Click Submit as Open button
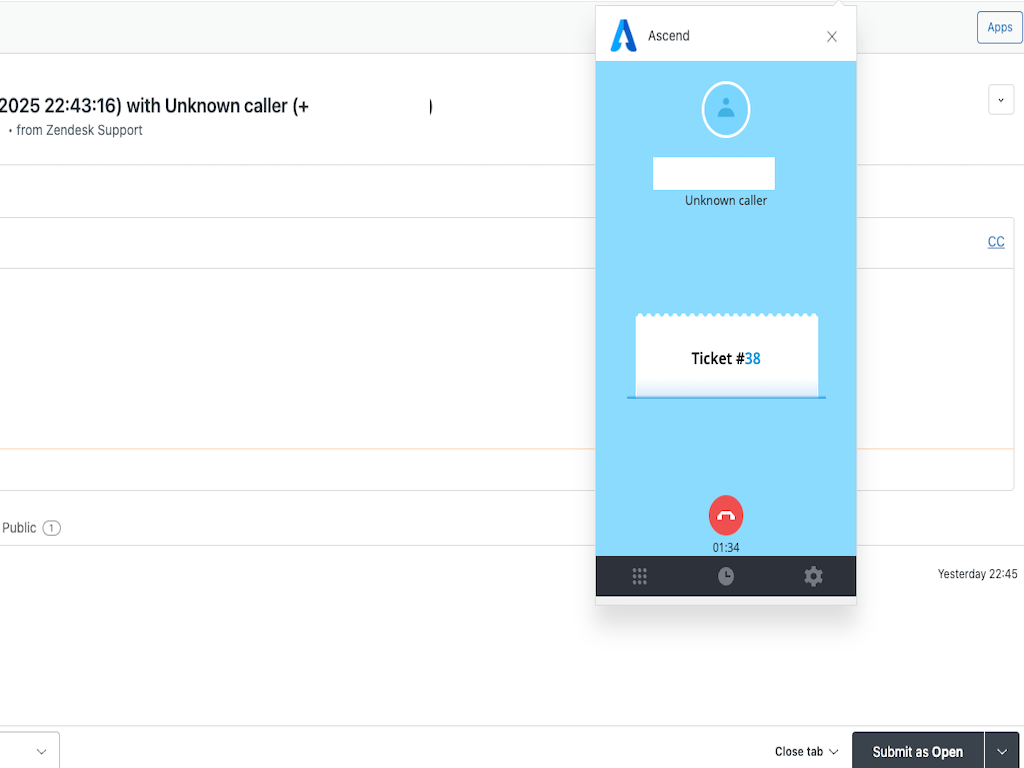 pos(917,752)
